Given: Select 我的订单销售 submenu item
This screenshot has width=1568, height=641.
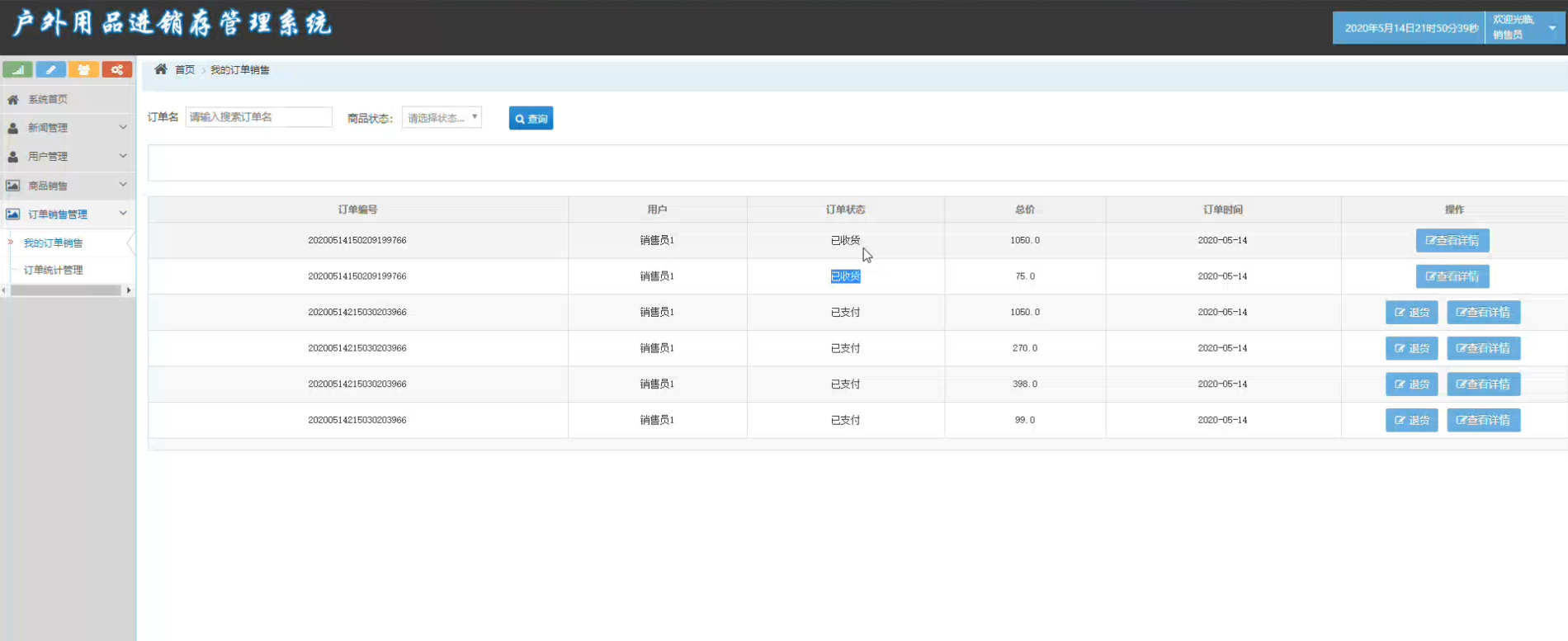Looking at the screenshot, I should tap(53, 243).
